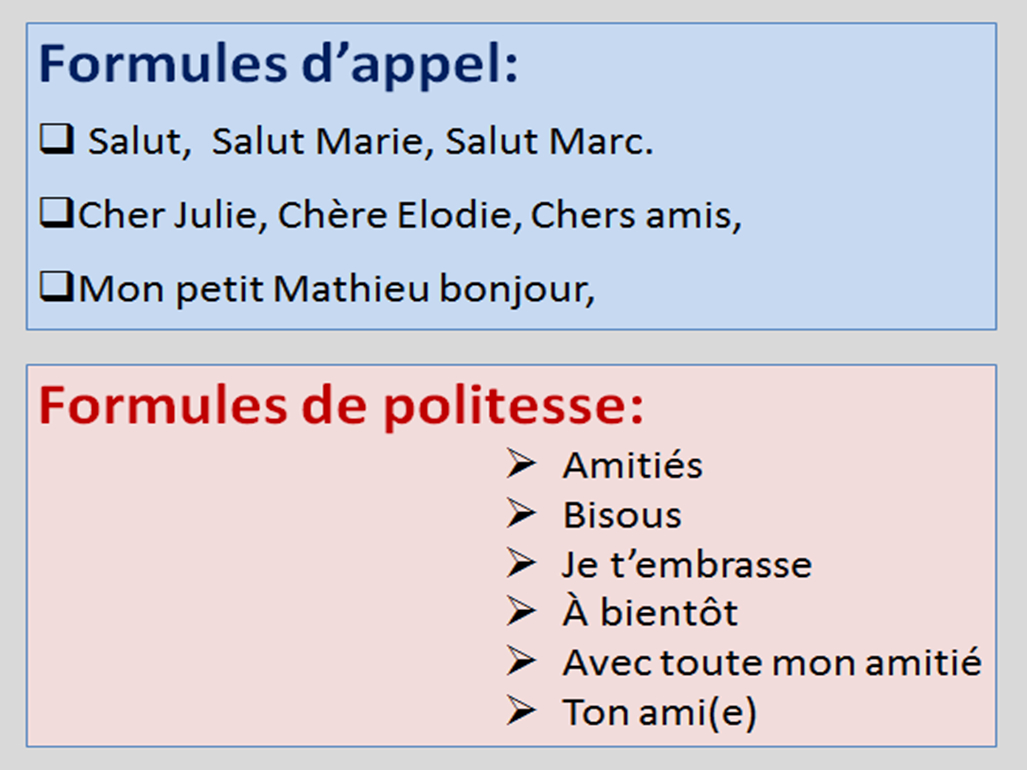Click the arrow bullet next to 'À bientôt'
1027x770 pixels.
[x=521, y=612]
